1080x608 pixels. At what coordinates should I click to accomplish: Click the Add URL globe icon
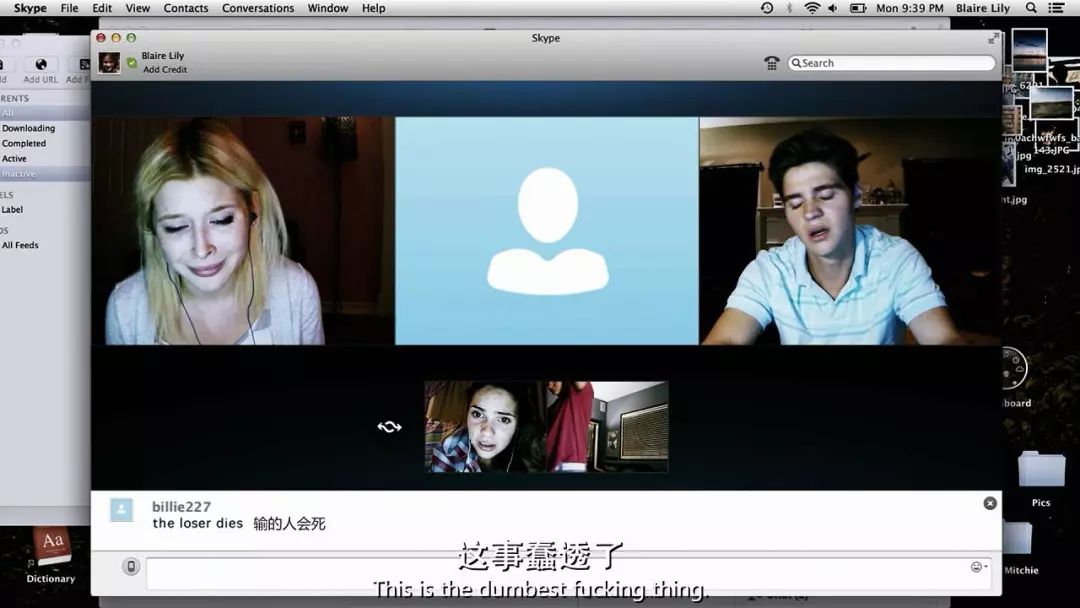coord(40,65)
